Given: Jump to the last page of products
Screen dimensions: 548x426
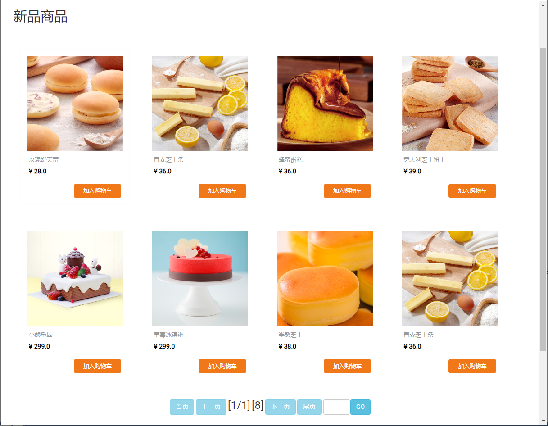Looking at the screenshot, I should pos(309,407).
